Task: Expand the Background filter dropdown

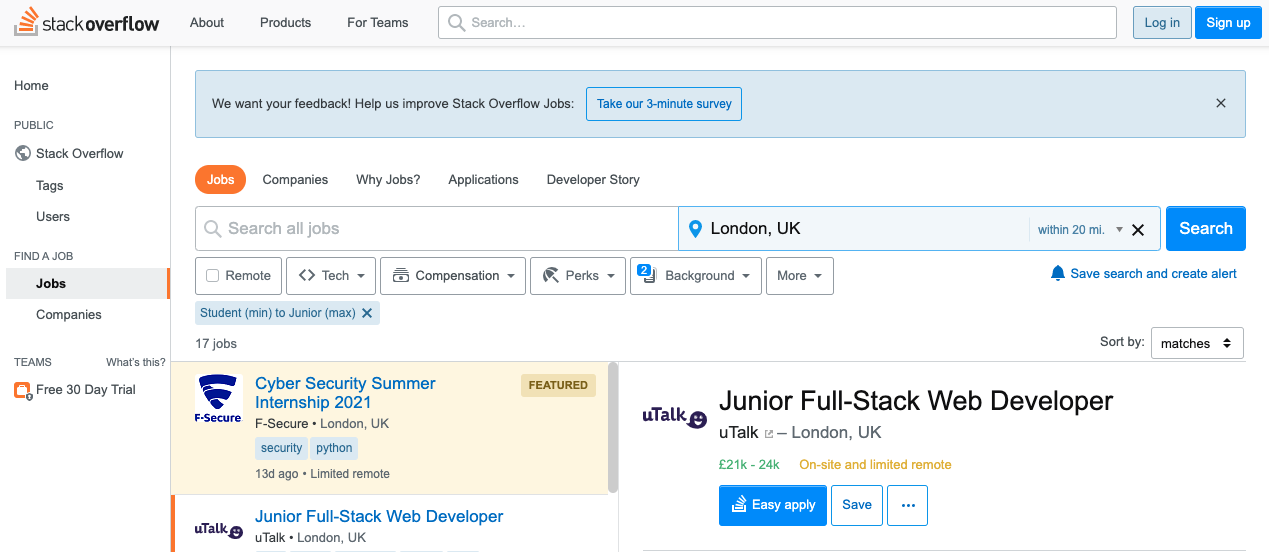Action: click(696, 276)
